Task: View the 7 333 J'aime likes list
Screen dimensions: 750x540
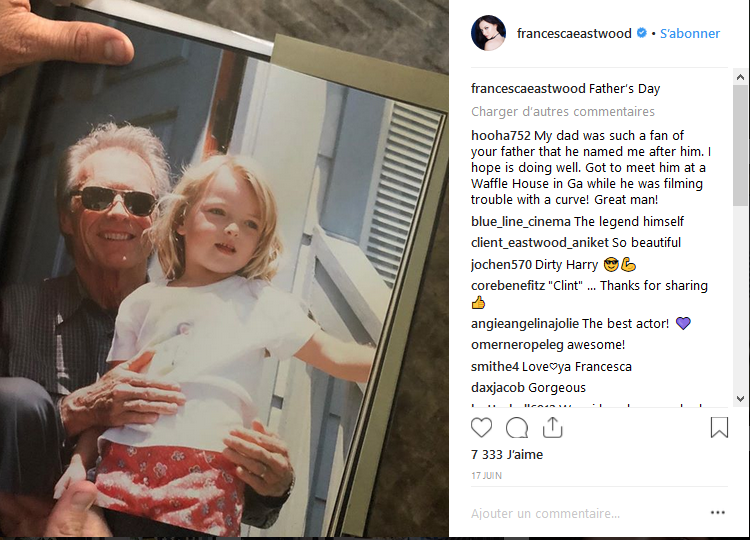Action: [x=507, y=454]
